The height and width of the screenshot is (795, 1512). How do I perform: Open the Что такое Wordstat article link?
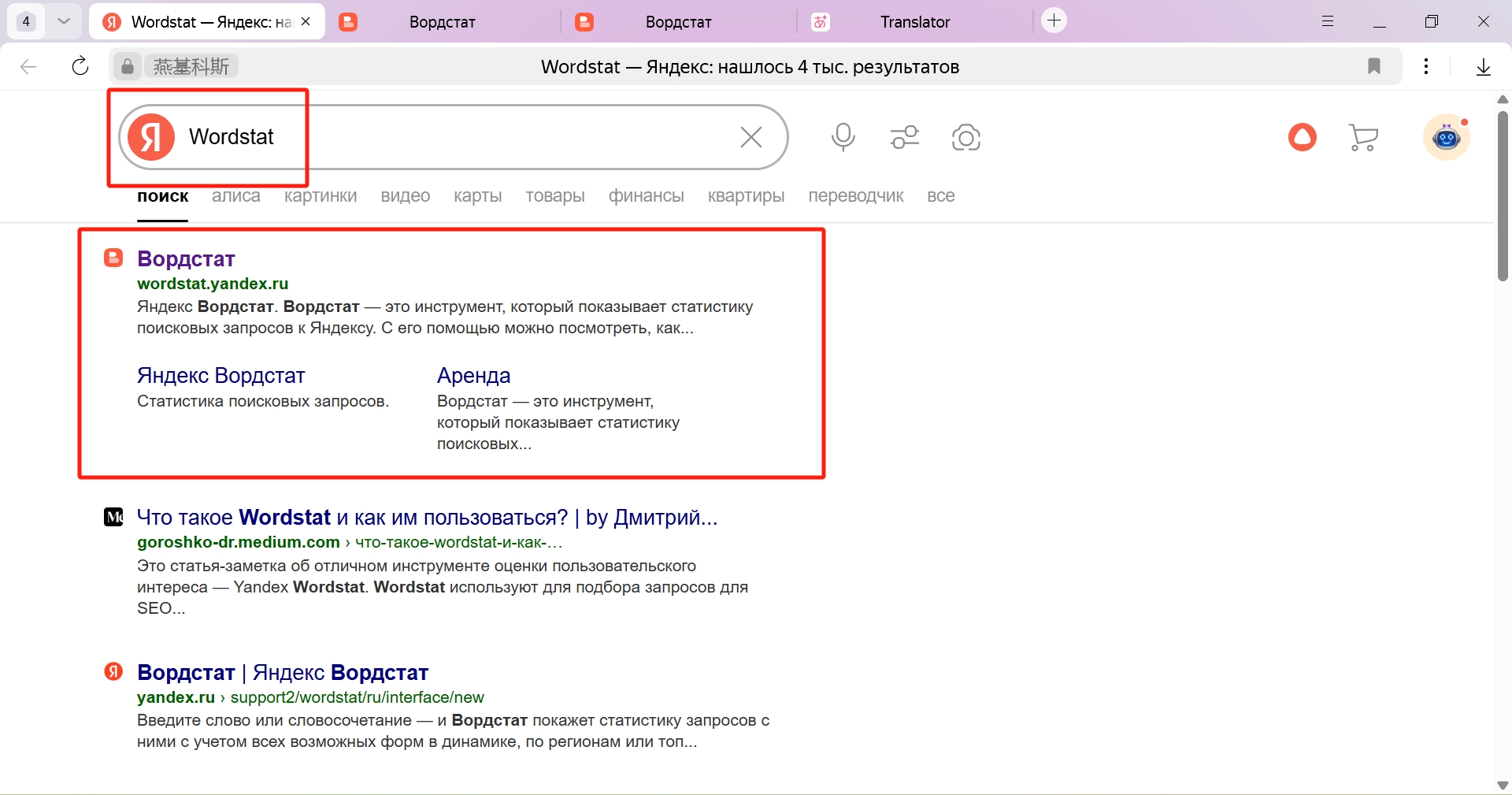[428, 518]
